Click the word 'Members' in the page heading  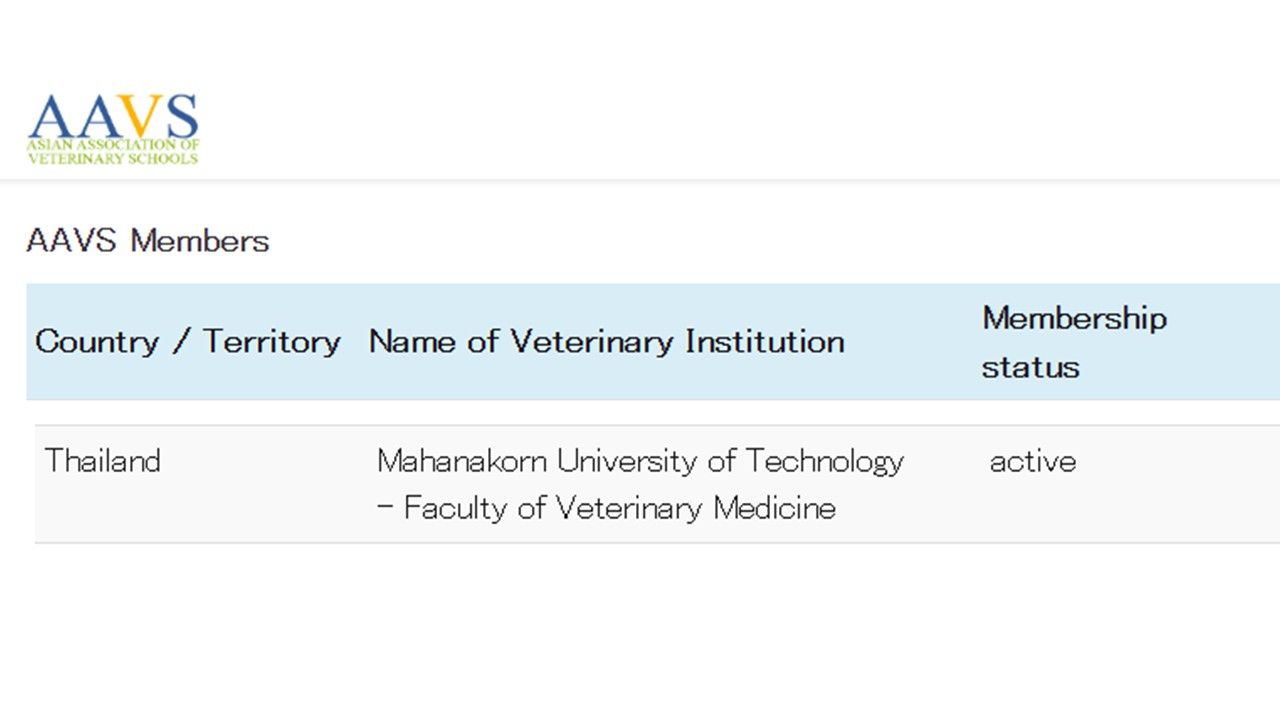pyautogui.click(x=200, y=241)
